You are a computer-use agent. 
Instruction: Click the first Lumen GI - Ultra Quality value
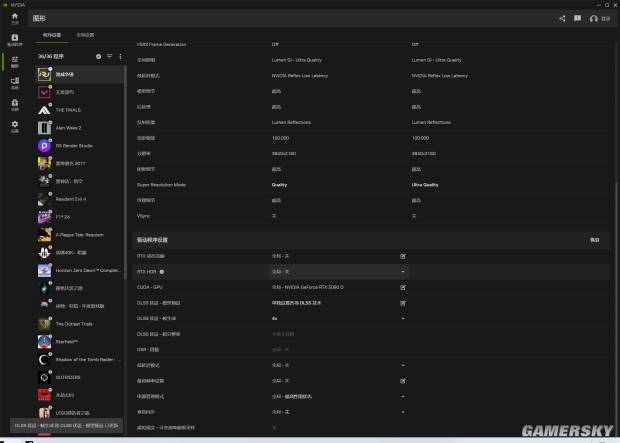click(297, 60)
